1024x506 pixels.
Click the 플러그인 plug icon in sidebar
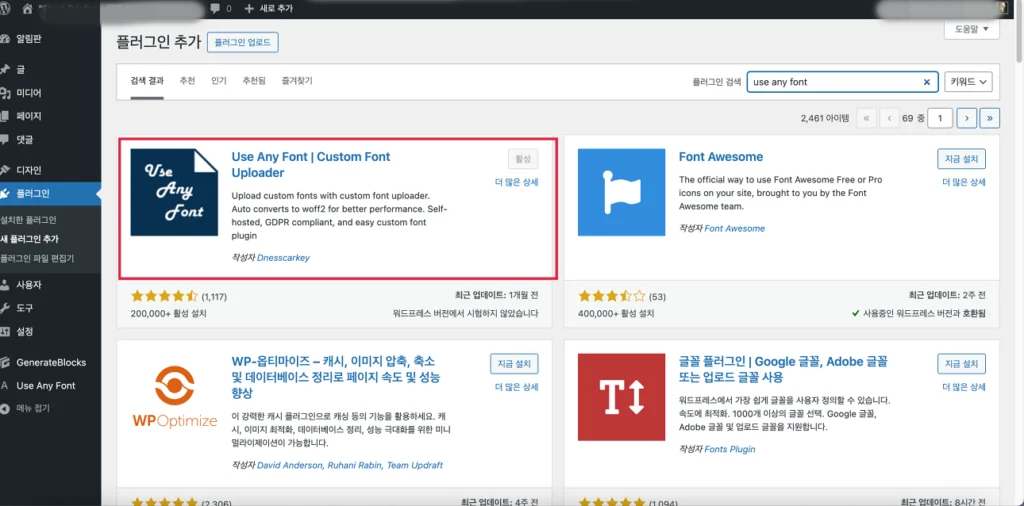(5, 193)
